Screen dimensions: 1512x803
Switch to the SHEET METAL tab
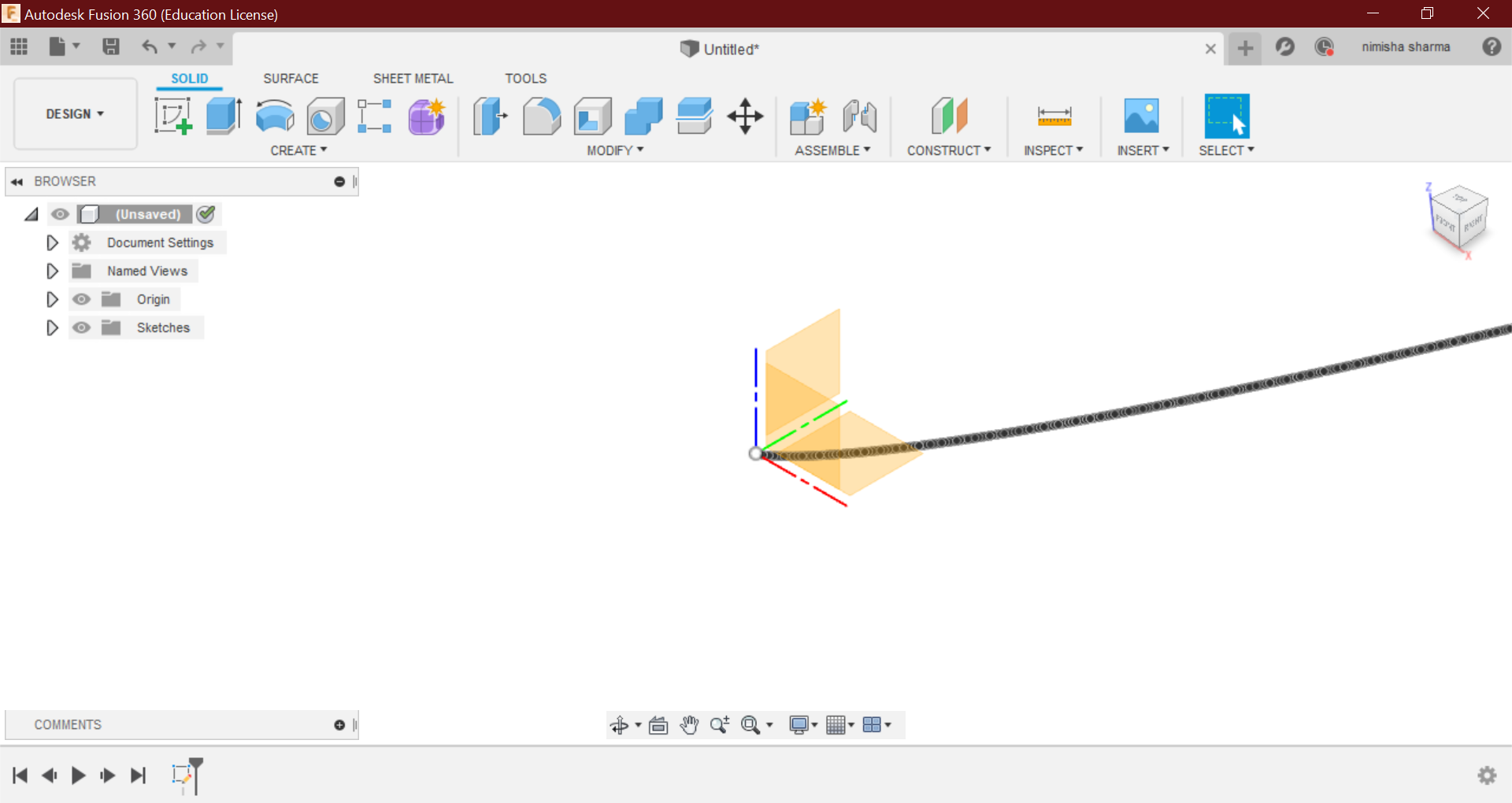pos(413,79)
